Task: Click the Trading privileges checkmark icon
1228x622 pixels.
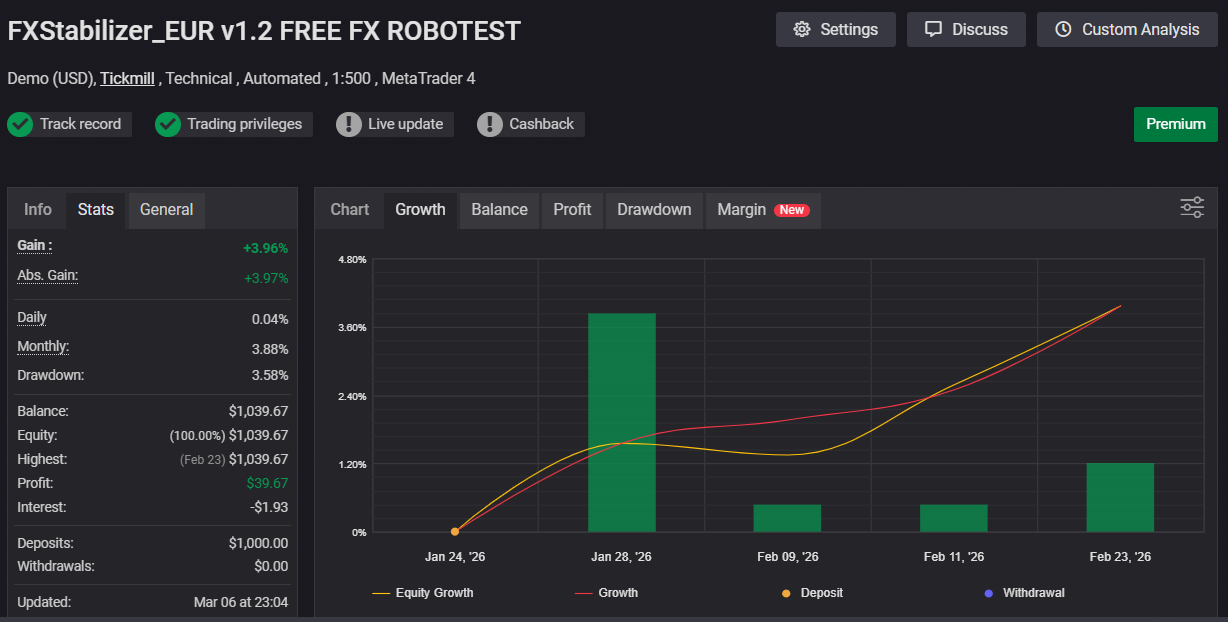Action: pyautogui.click(x=168, y=124)
